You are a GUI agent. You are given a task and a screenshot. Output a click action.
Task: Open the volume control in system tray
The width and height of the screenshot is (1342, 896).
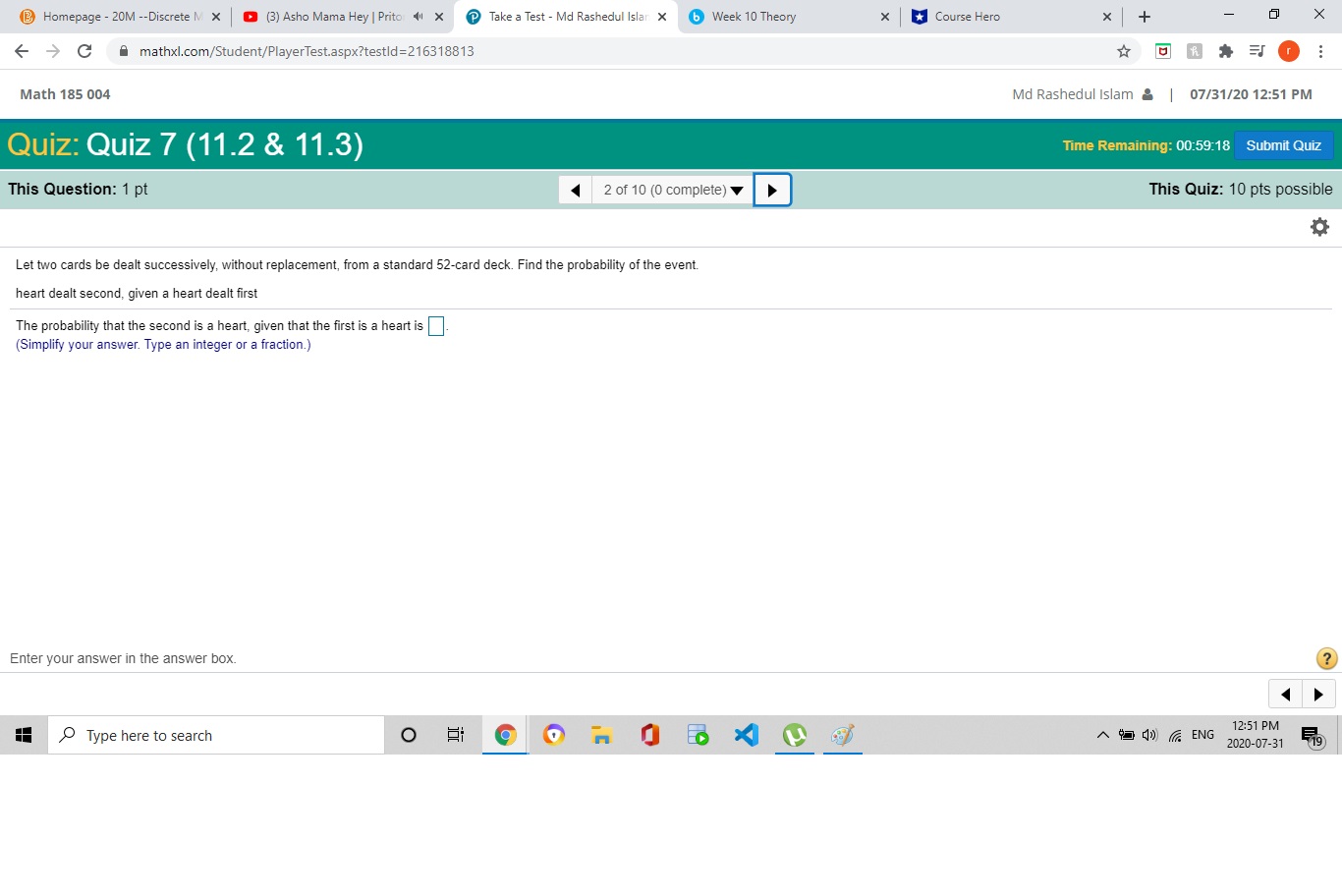(x=1149, y=735)
